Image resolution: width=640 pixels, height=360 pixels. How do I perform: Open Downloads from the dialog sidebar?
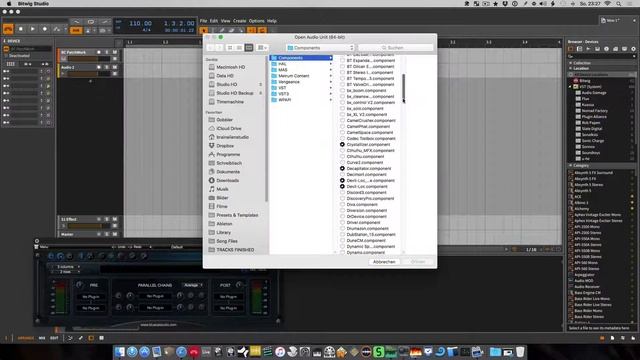pyautogui.click(x=227, y=180)
